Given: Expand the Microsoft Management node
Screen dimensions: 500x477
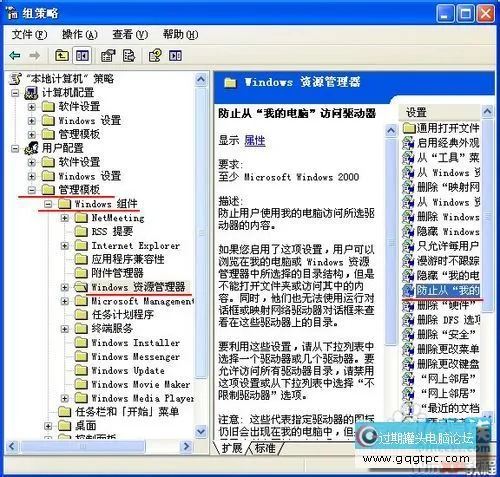Looking at the screenshot, I should pyautogui.click(x=65, y=301).
